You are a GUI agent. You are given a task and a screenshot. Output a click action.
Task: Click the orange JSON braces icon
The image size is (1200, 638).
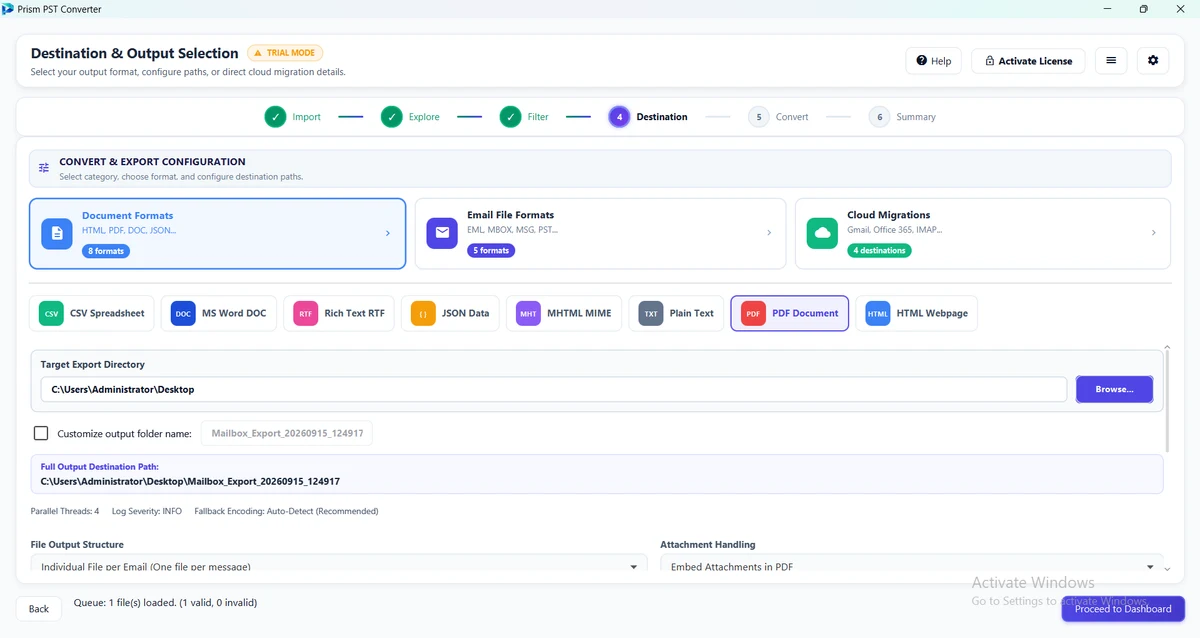[423, 313]
